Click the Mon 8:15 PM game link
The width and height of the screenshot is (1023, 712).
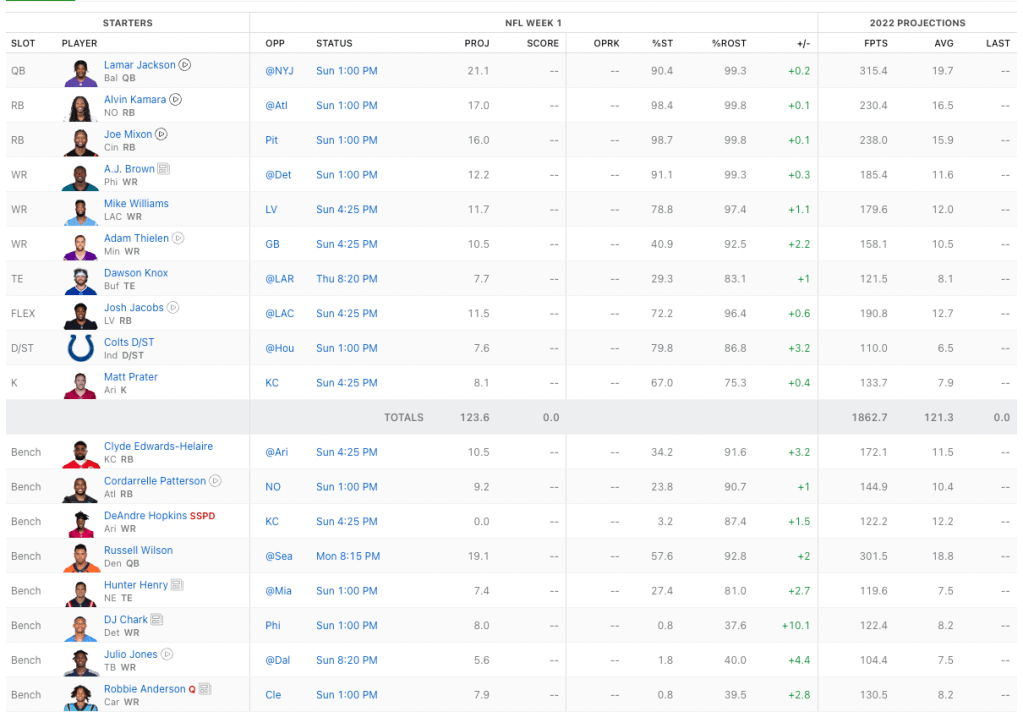point(348,556)
